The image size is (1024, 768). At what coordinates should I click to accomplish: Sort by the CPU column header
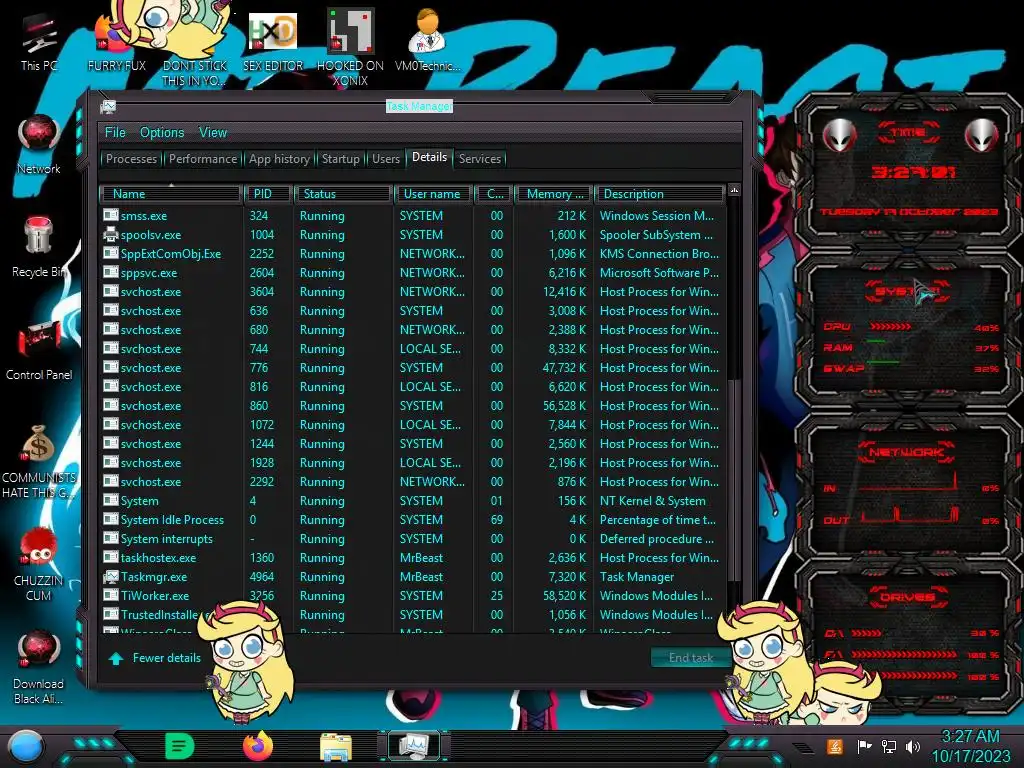[494, 194]
